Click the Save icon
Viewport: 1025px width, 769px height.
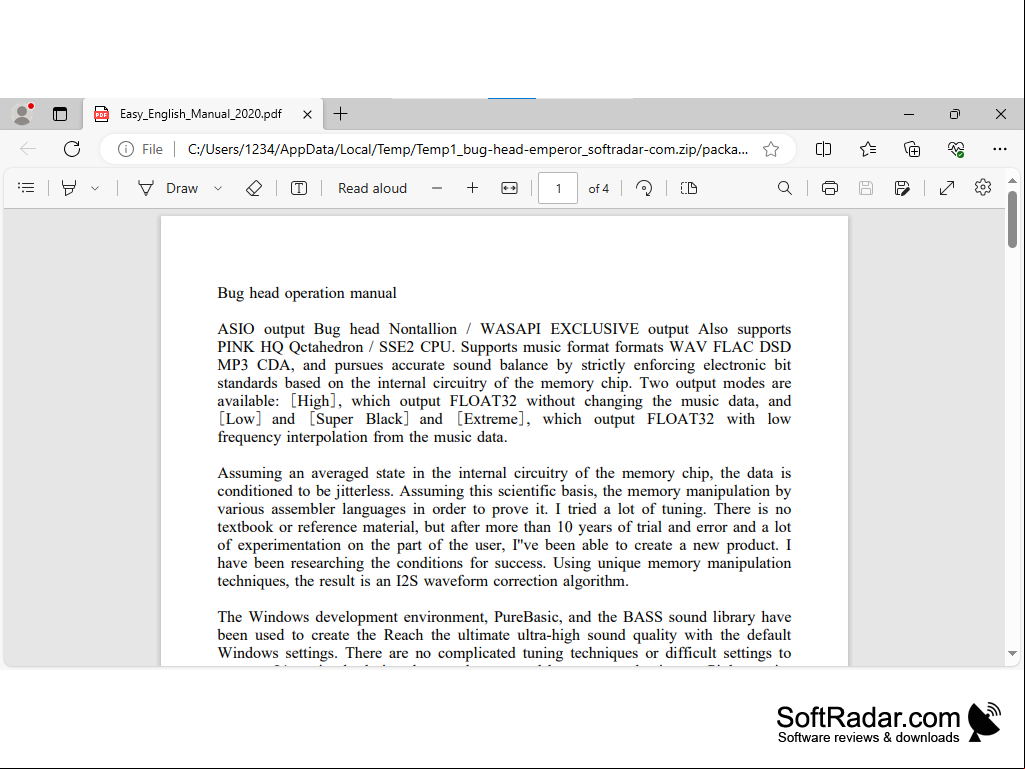(x=865, y=188)
